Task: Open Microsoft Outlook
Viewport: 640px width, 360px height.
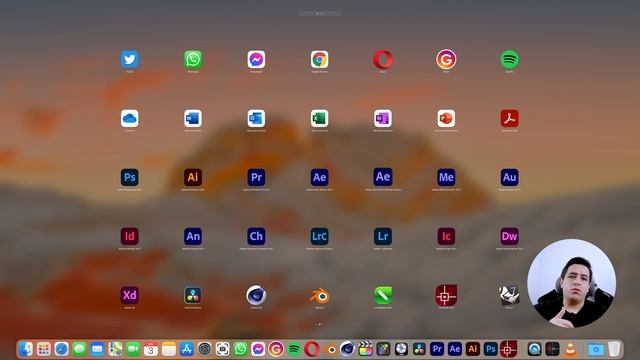Action: [x=256, y=118]
